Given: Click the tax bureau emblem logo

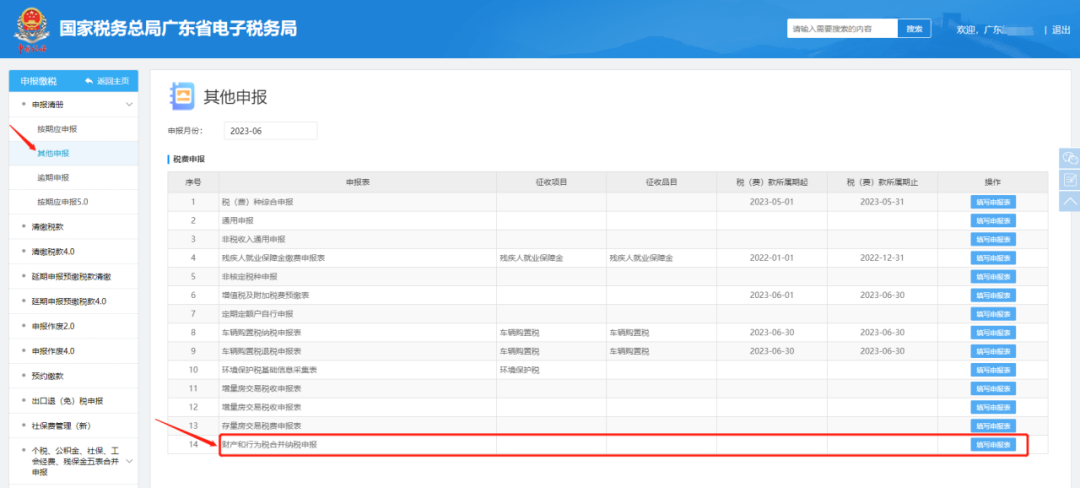Looking at the screenshot, I should [x=31, y=29].
